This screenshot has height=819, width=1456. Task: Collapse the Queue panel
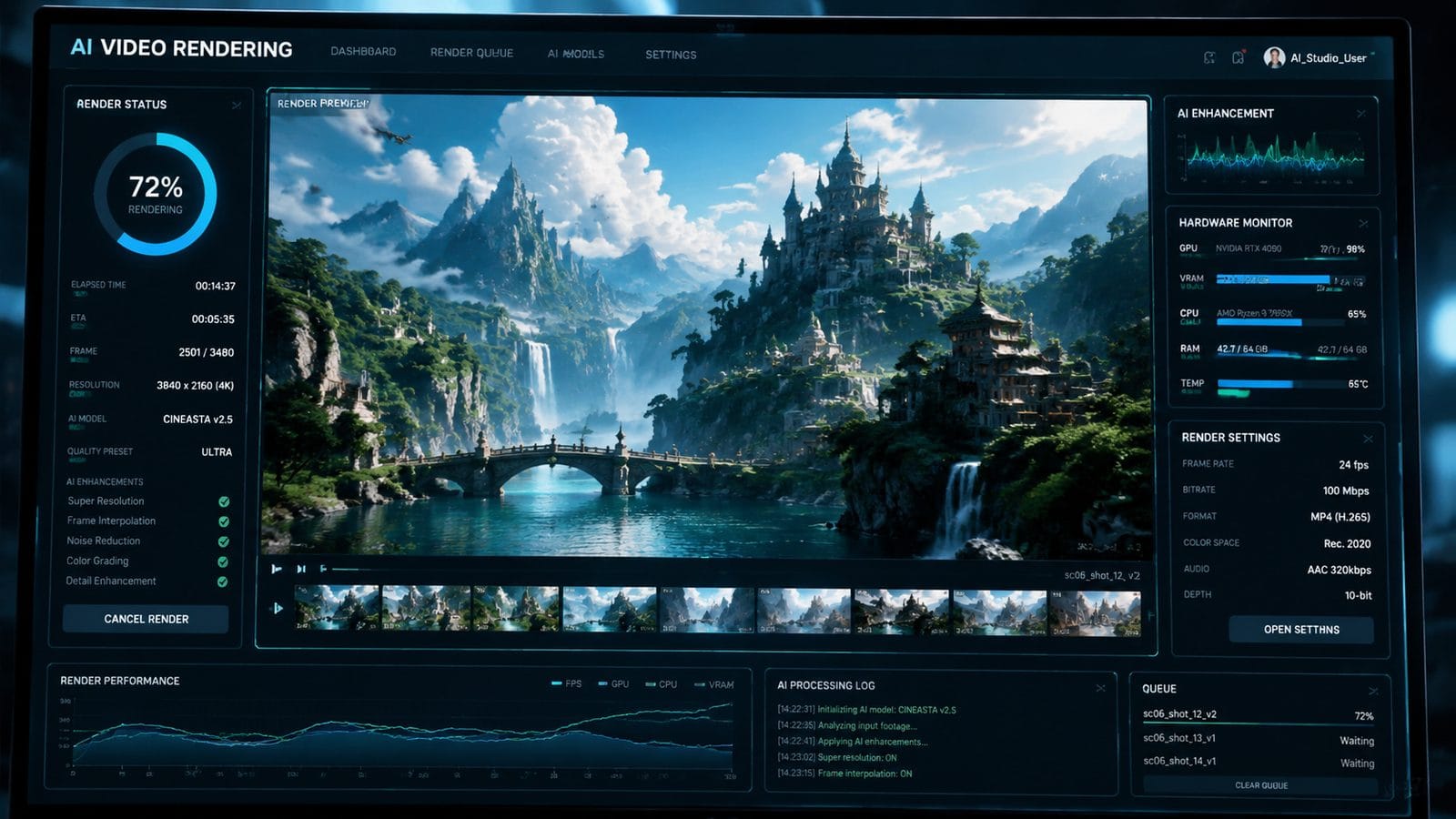coord(1373,691)
